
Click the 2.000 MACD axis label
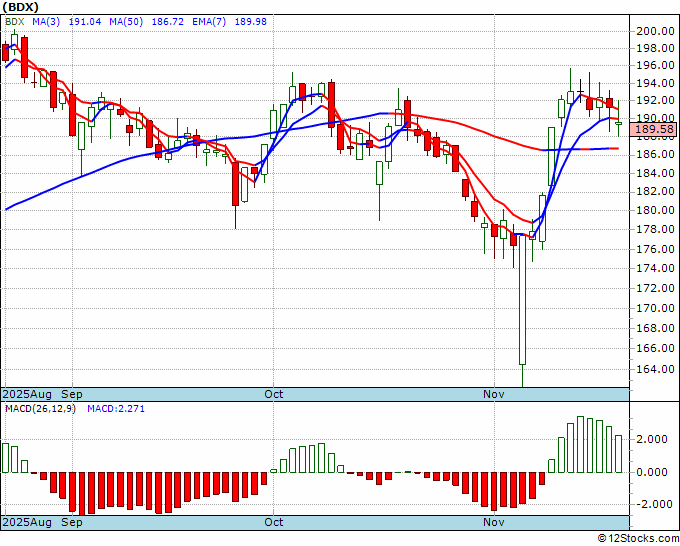pyautogui.click(x=652, y=439)
